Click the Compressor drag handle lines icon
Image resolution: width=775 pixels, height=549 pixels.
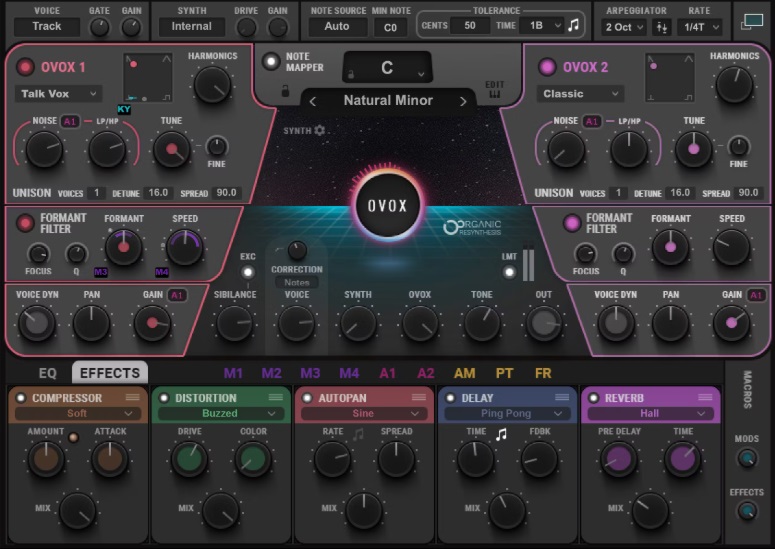132,397
